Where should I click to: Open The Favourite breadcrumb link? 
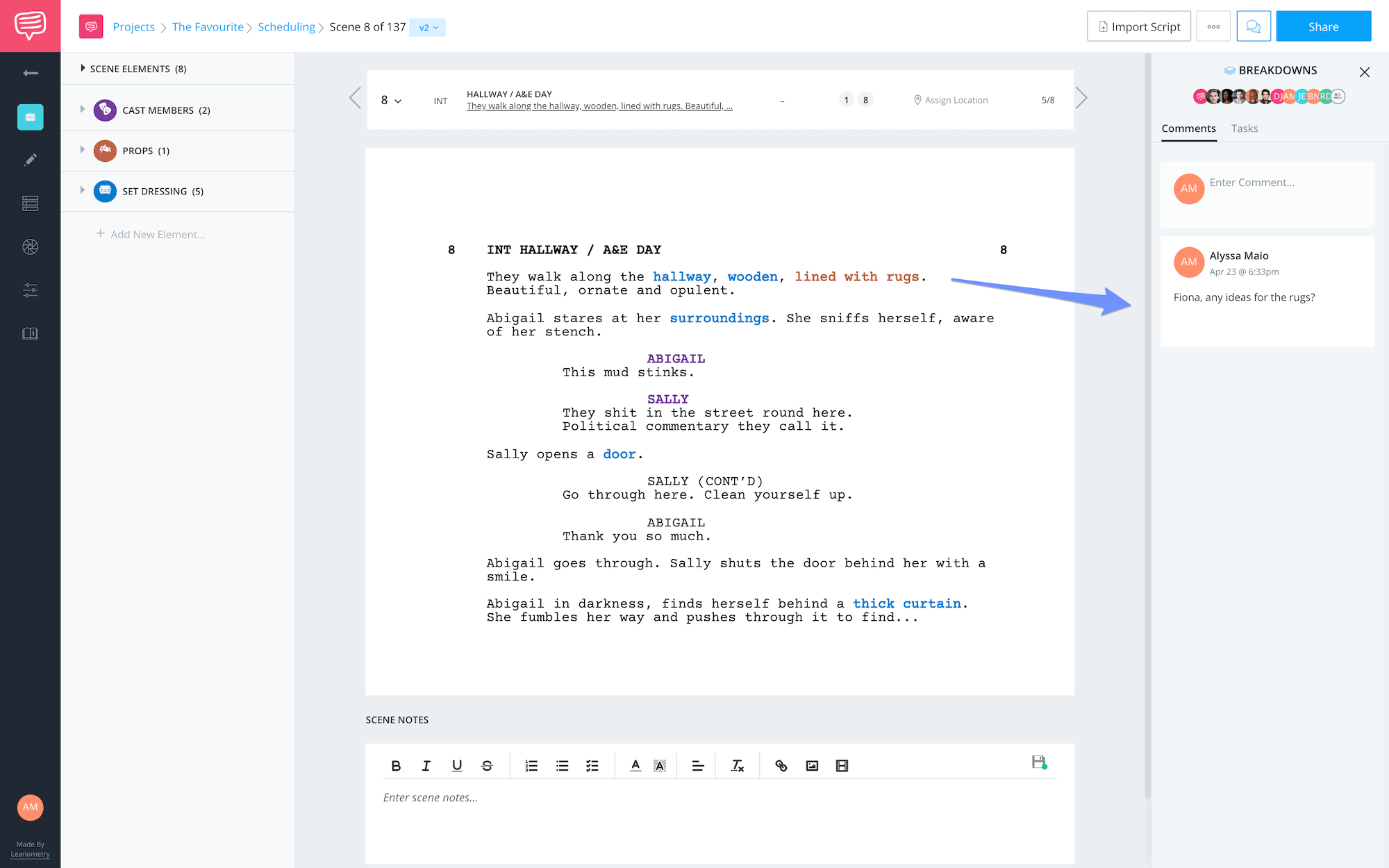(x=208, y=26)
